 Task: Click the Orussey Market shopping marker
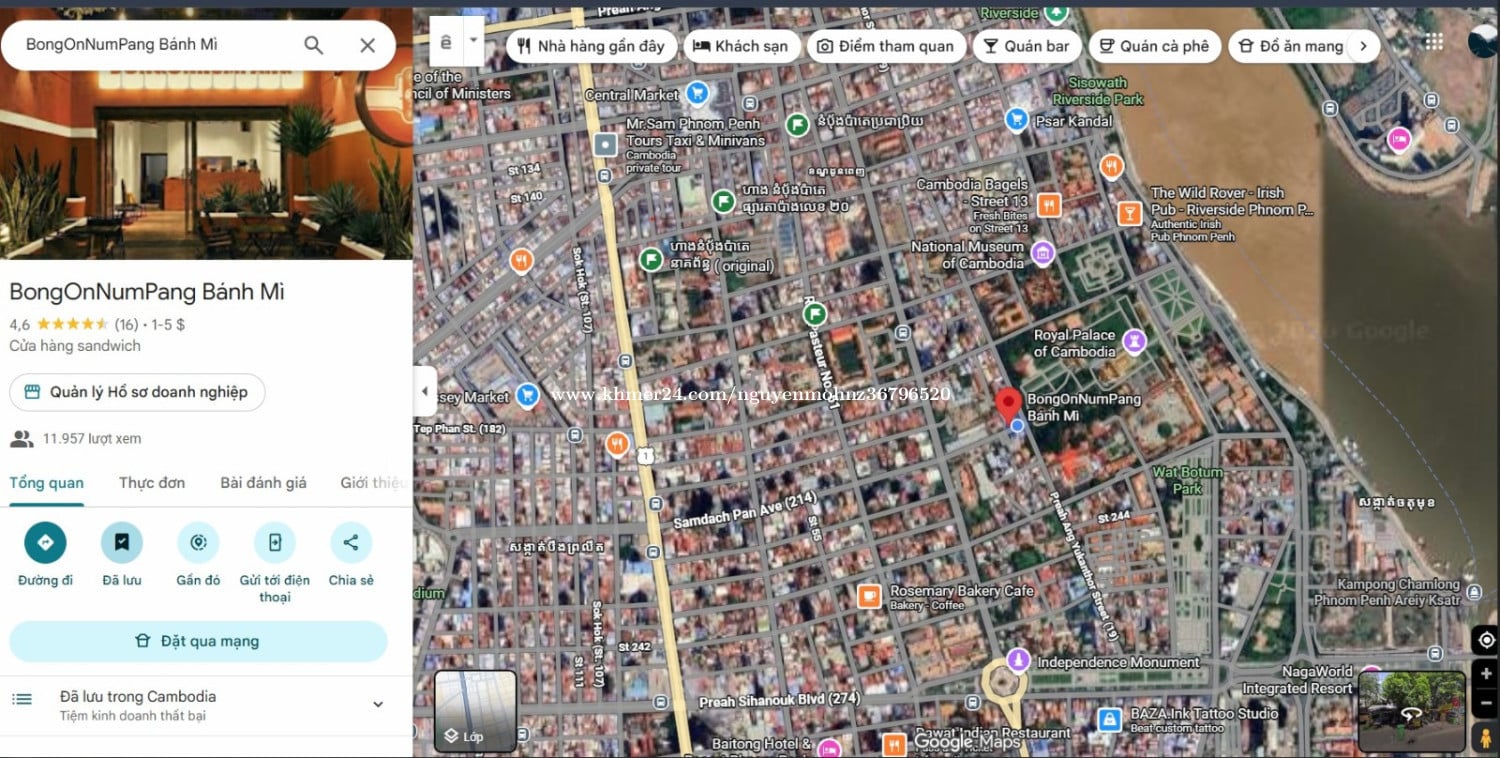(x=528, y=396)
